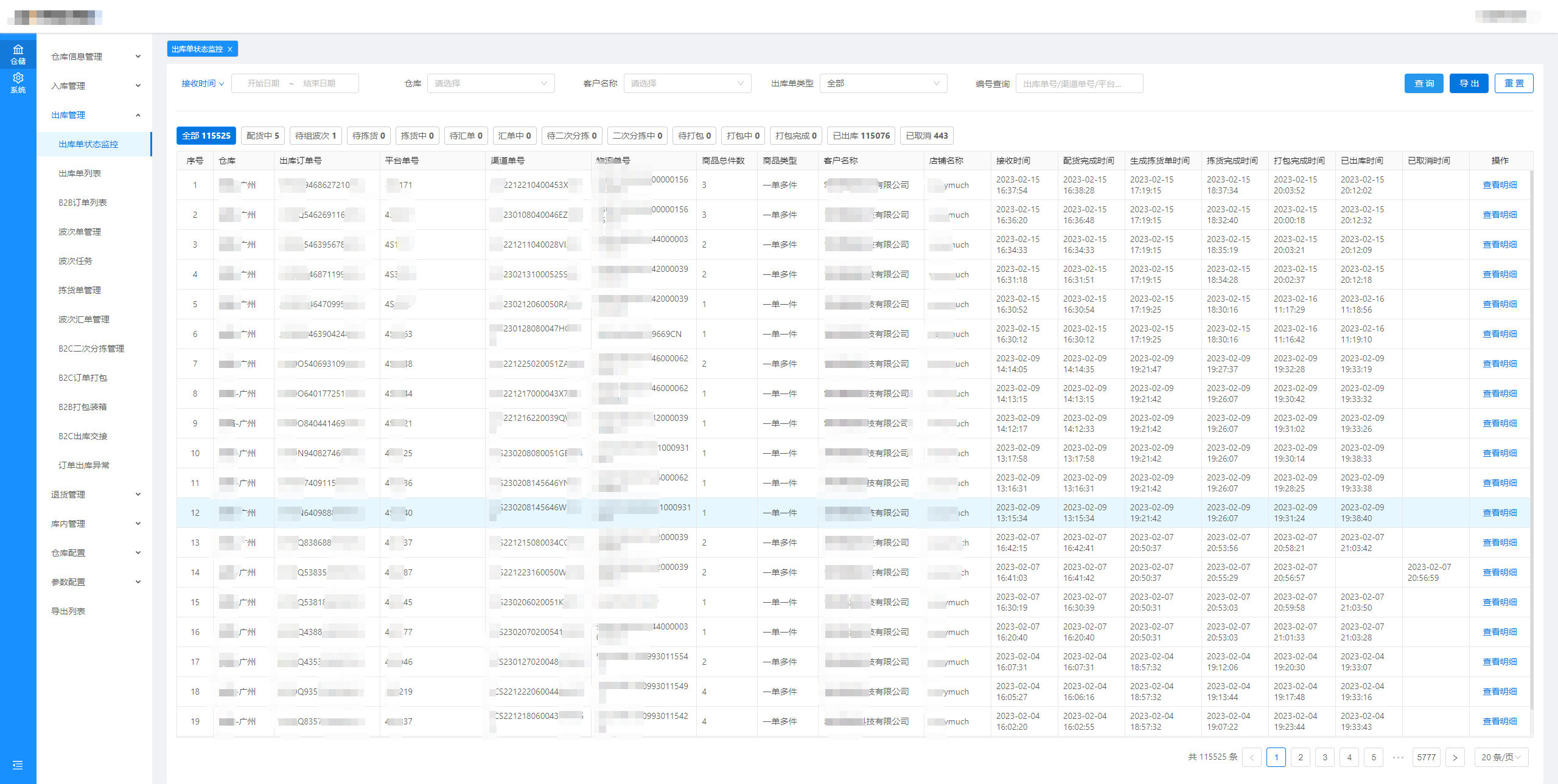1558x784 pixels.
Task: Filter by 拣货中 0 status
Action: [417, 136]
